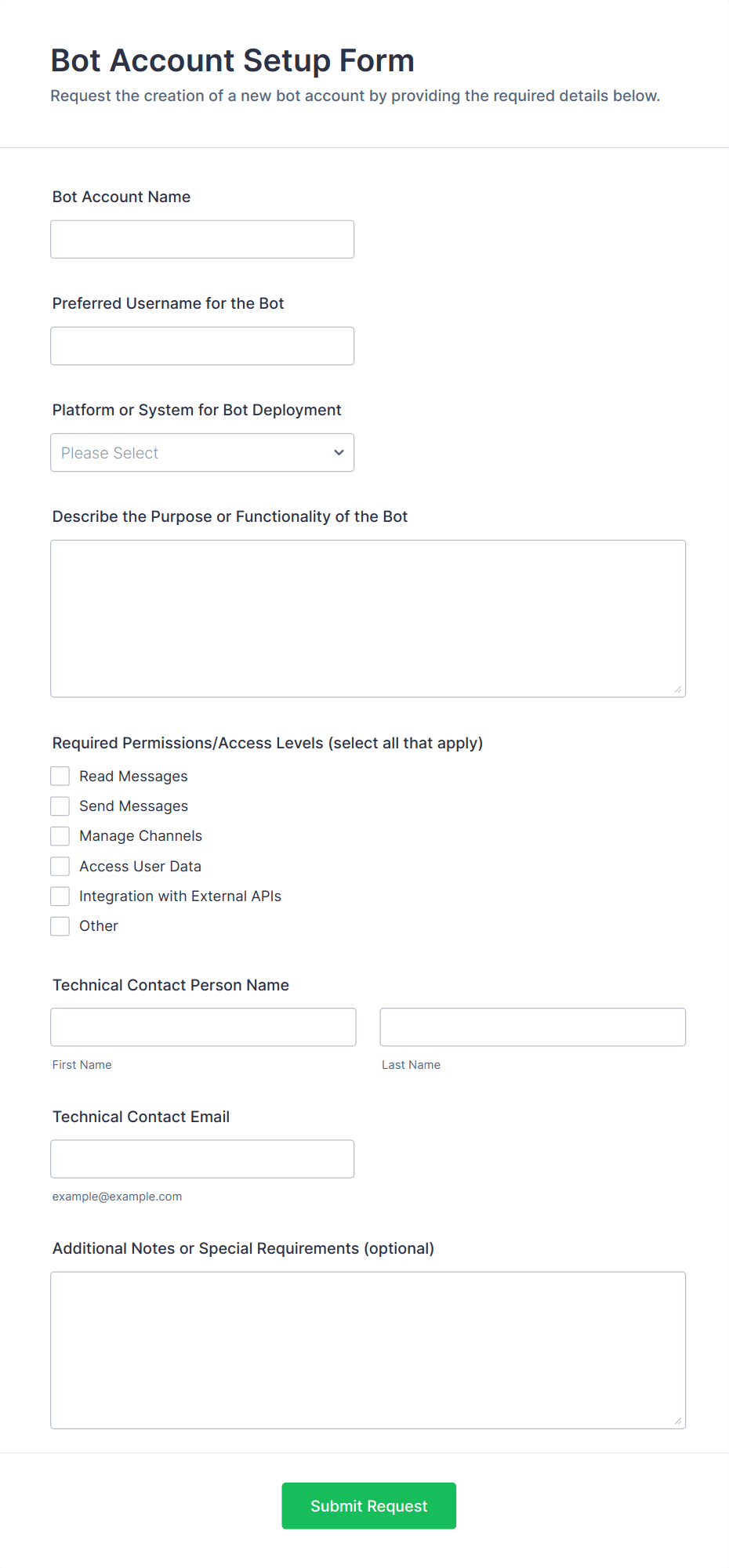Check Integration with External APIs option

(x=60, y=896)
